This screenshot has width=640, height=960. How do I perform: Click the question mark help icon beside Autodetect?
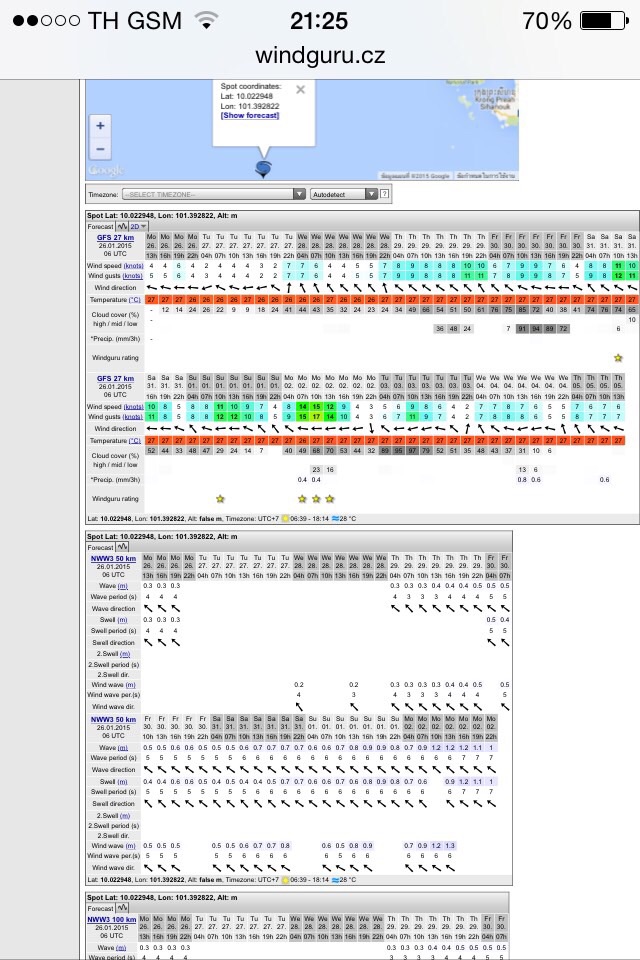coord(385,193)
